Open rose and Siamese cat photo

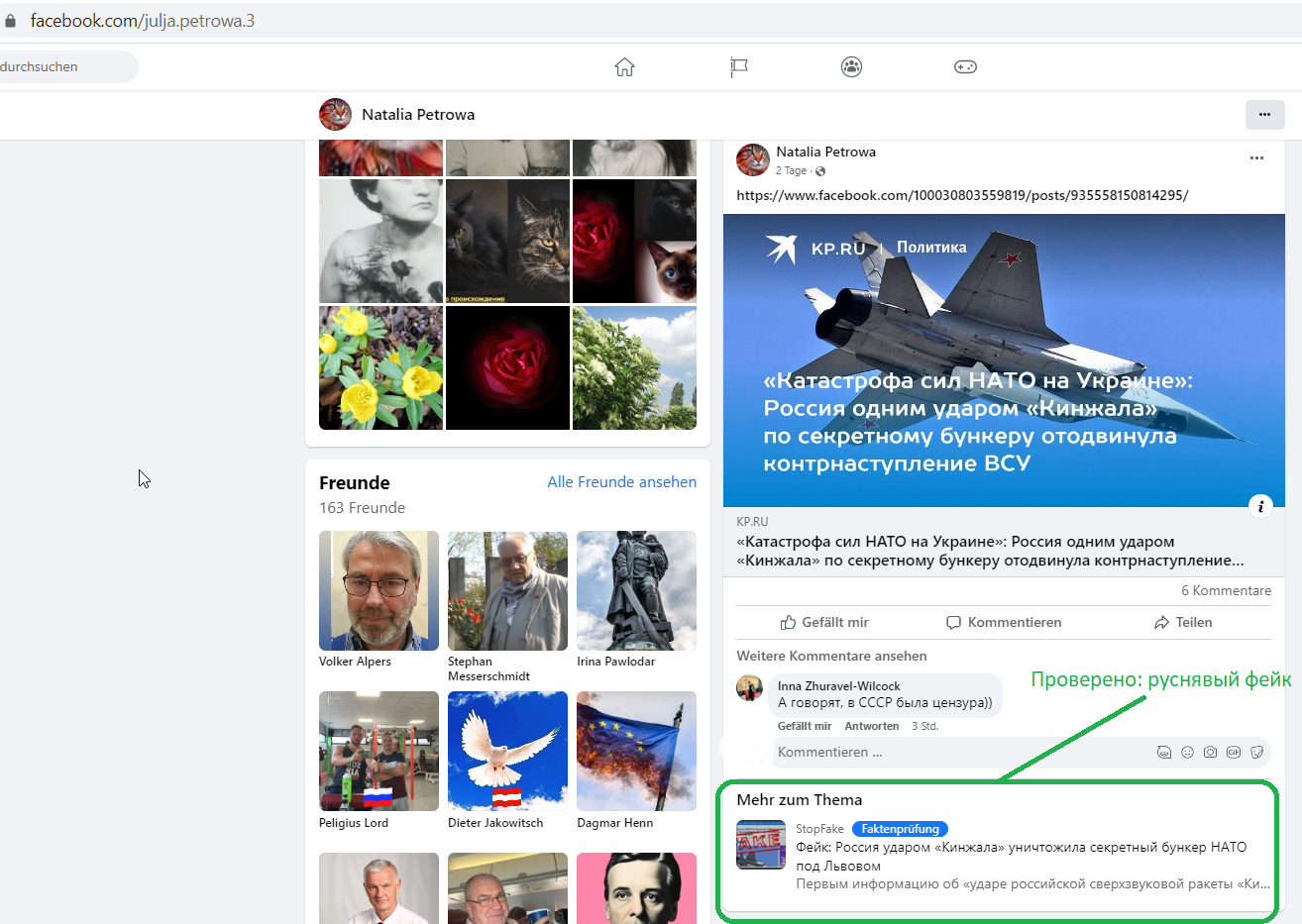tap(634, 241)
